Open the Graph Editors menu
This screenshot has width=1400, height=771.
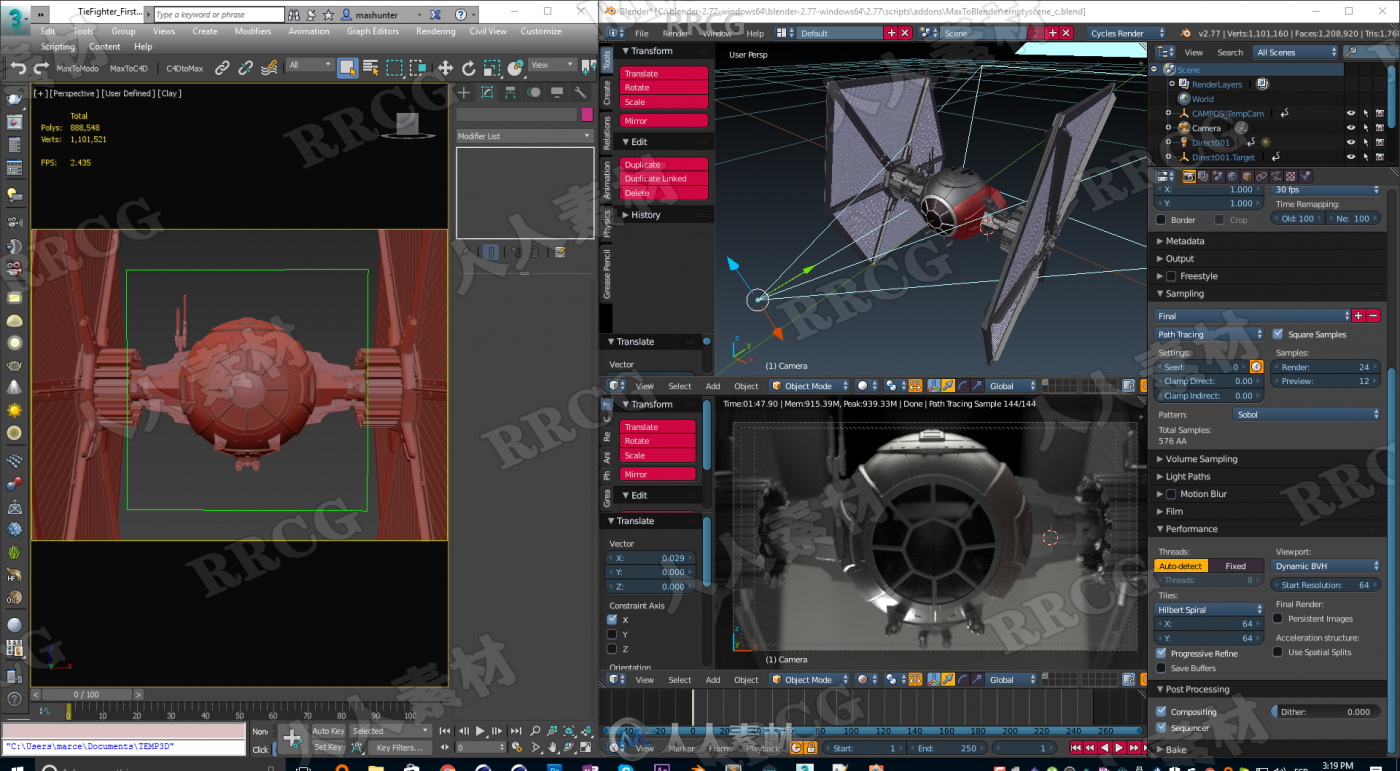(x=373, y=31)
